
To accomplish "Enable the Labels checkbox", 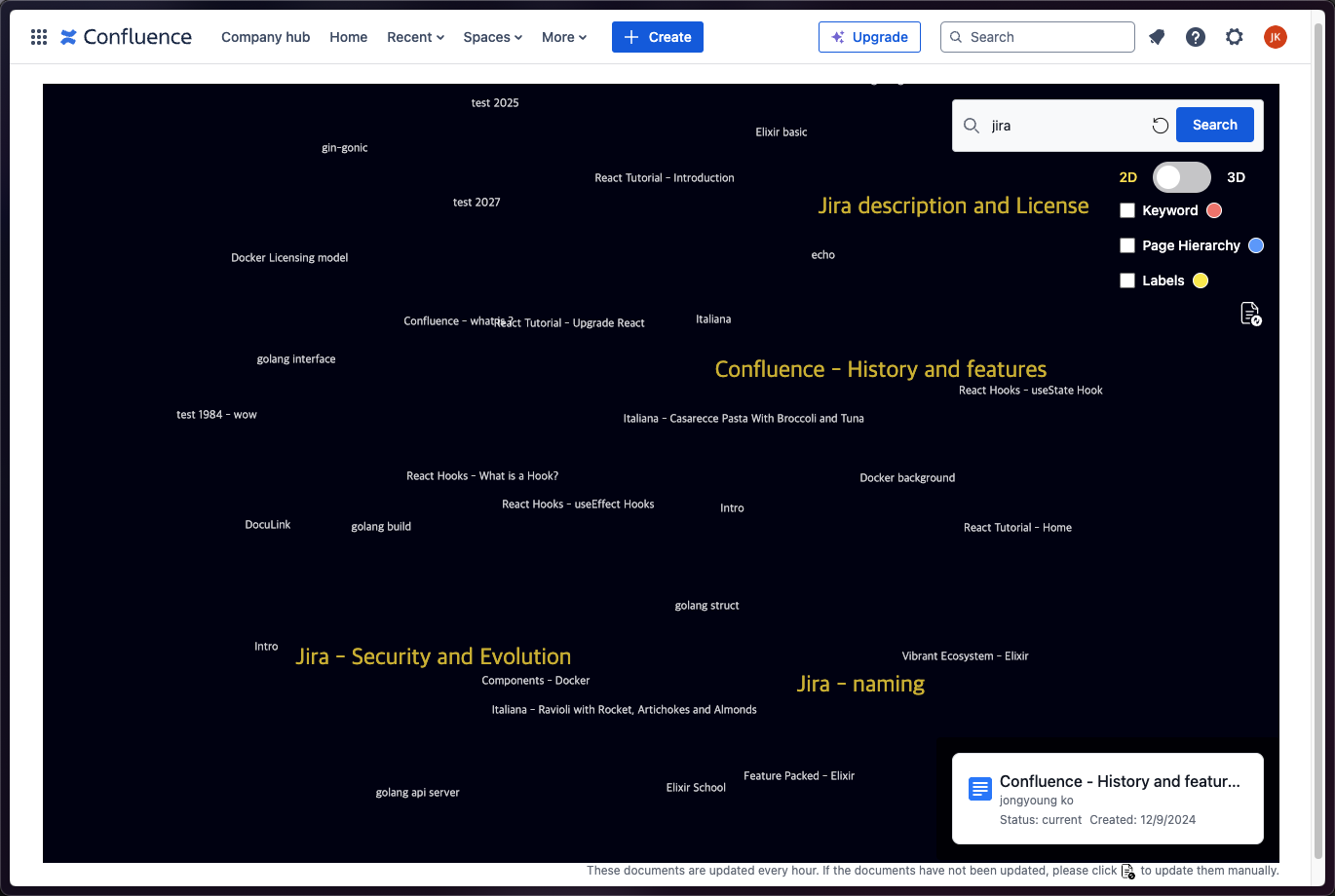I will pos(1127,280).
